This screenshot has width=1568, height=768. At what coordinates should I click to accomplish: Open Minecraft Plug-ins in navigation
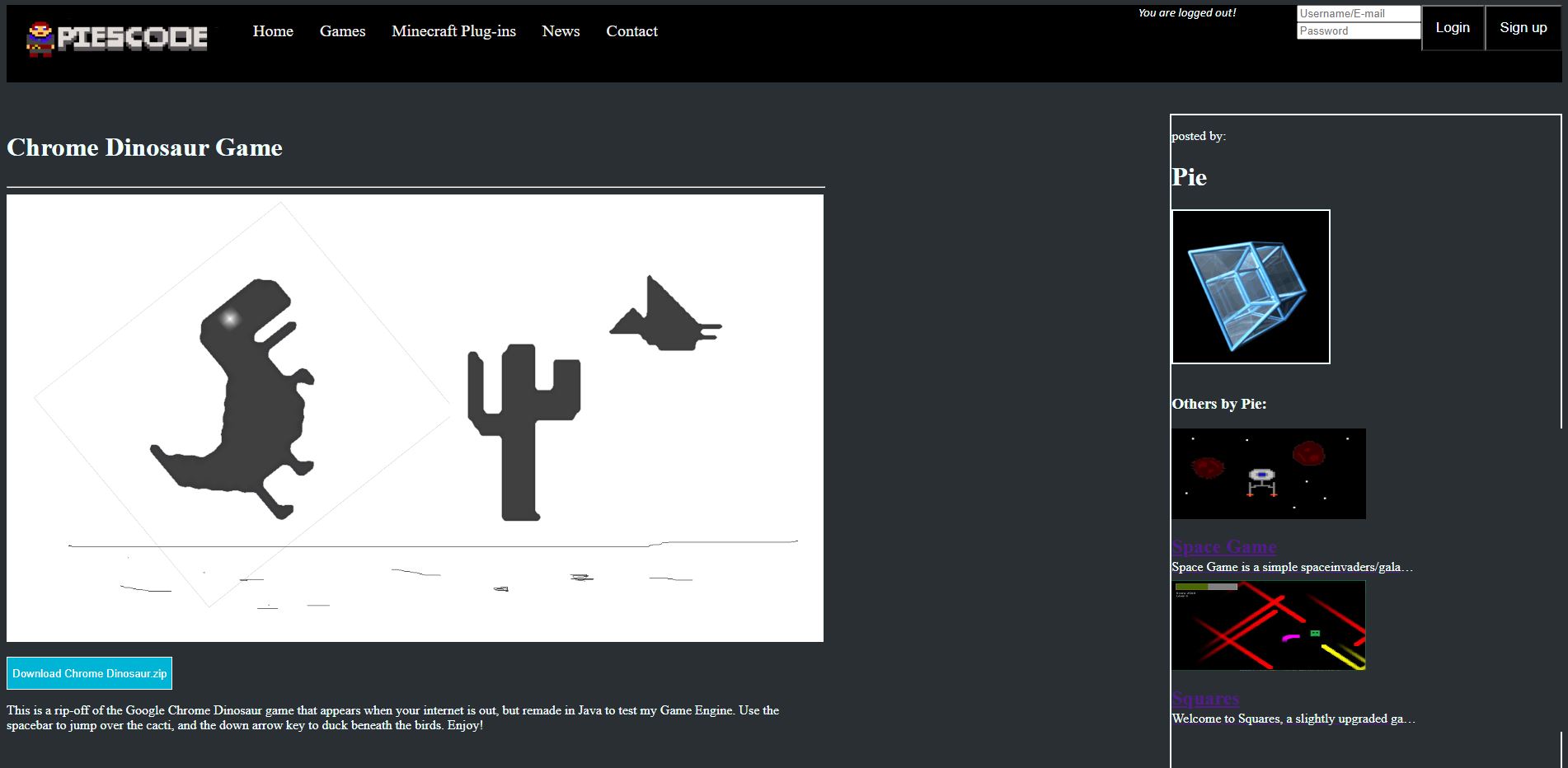coord(453,31)
